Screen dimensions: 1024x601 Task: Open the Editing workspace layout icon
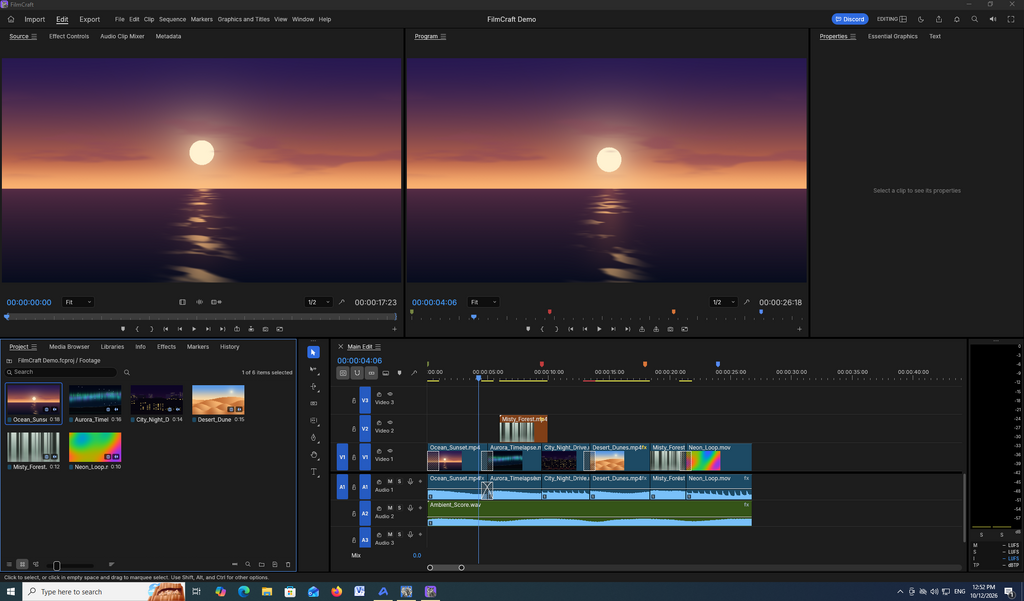pyautogui.click(x=903, y=20)
